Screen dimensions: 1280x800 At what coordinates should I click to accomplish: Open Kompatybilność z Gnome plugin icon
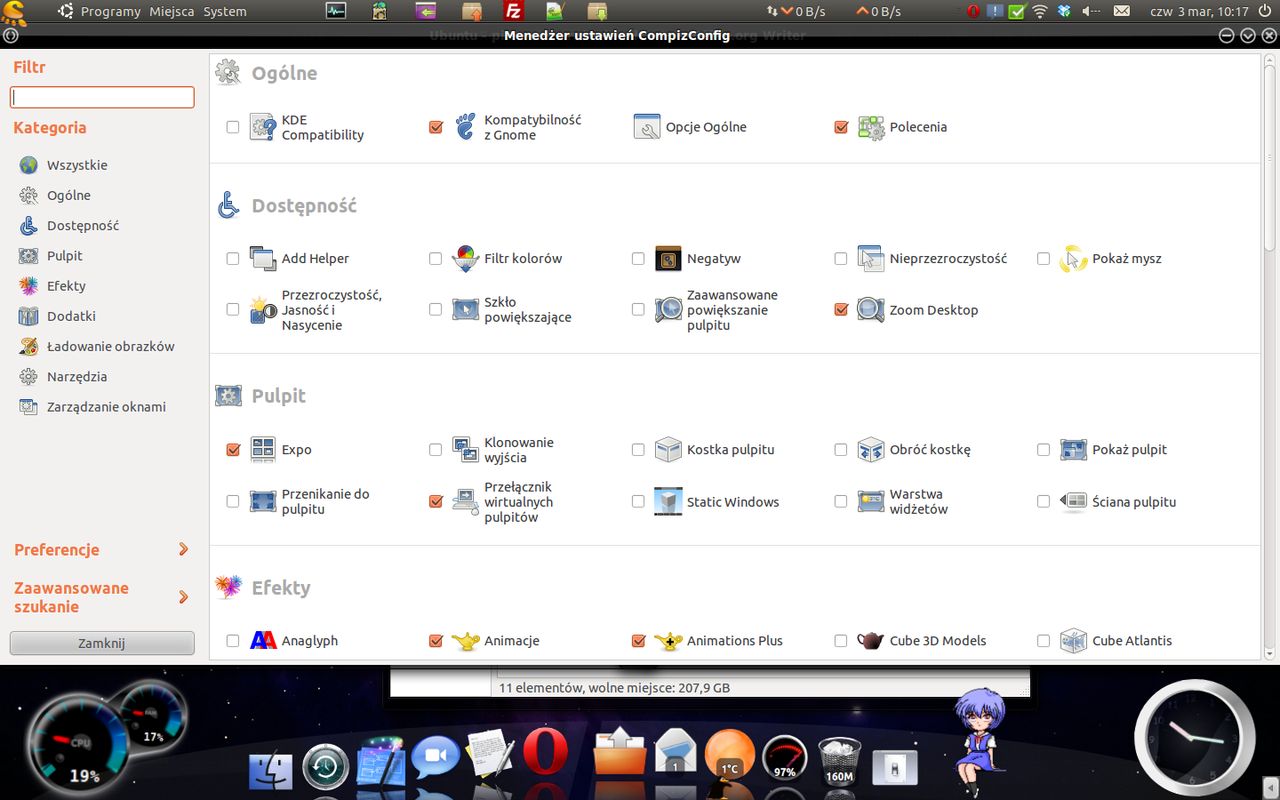(466, 127)
